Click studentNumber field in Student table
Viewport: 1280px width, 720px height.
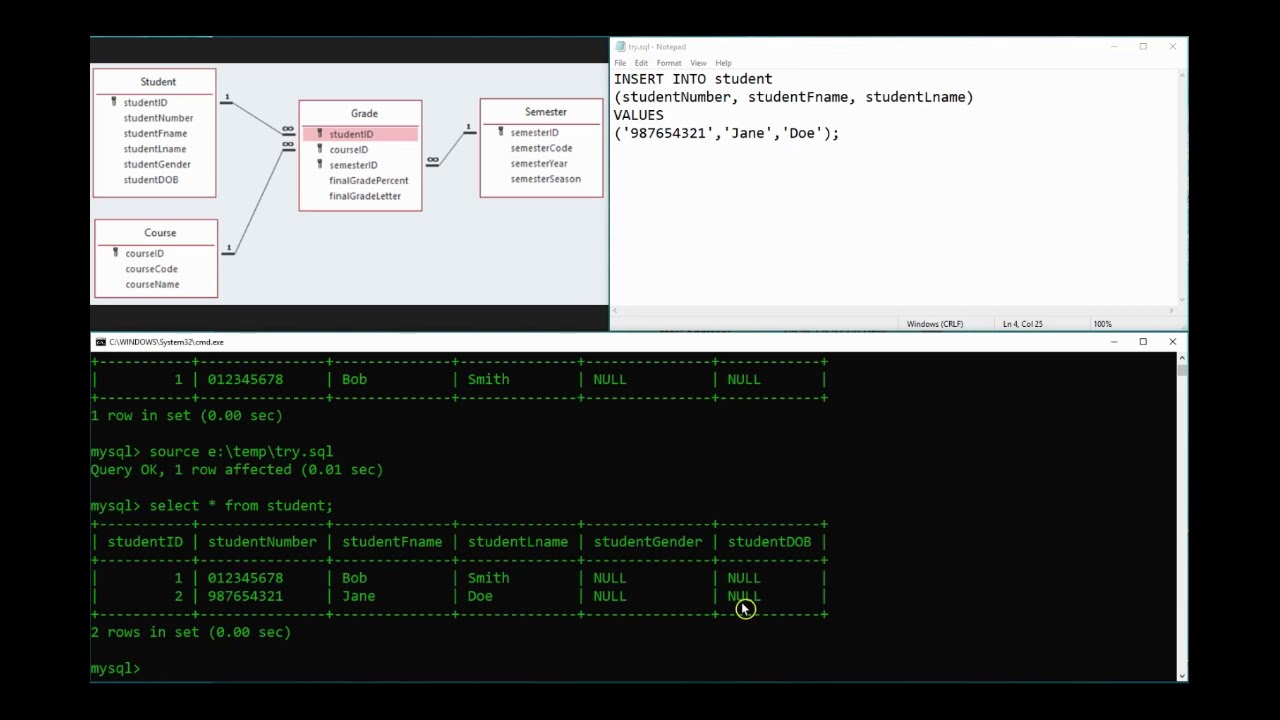[x=158, y=118]
